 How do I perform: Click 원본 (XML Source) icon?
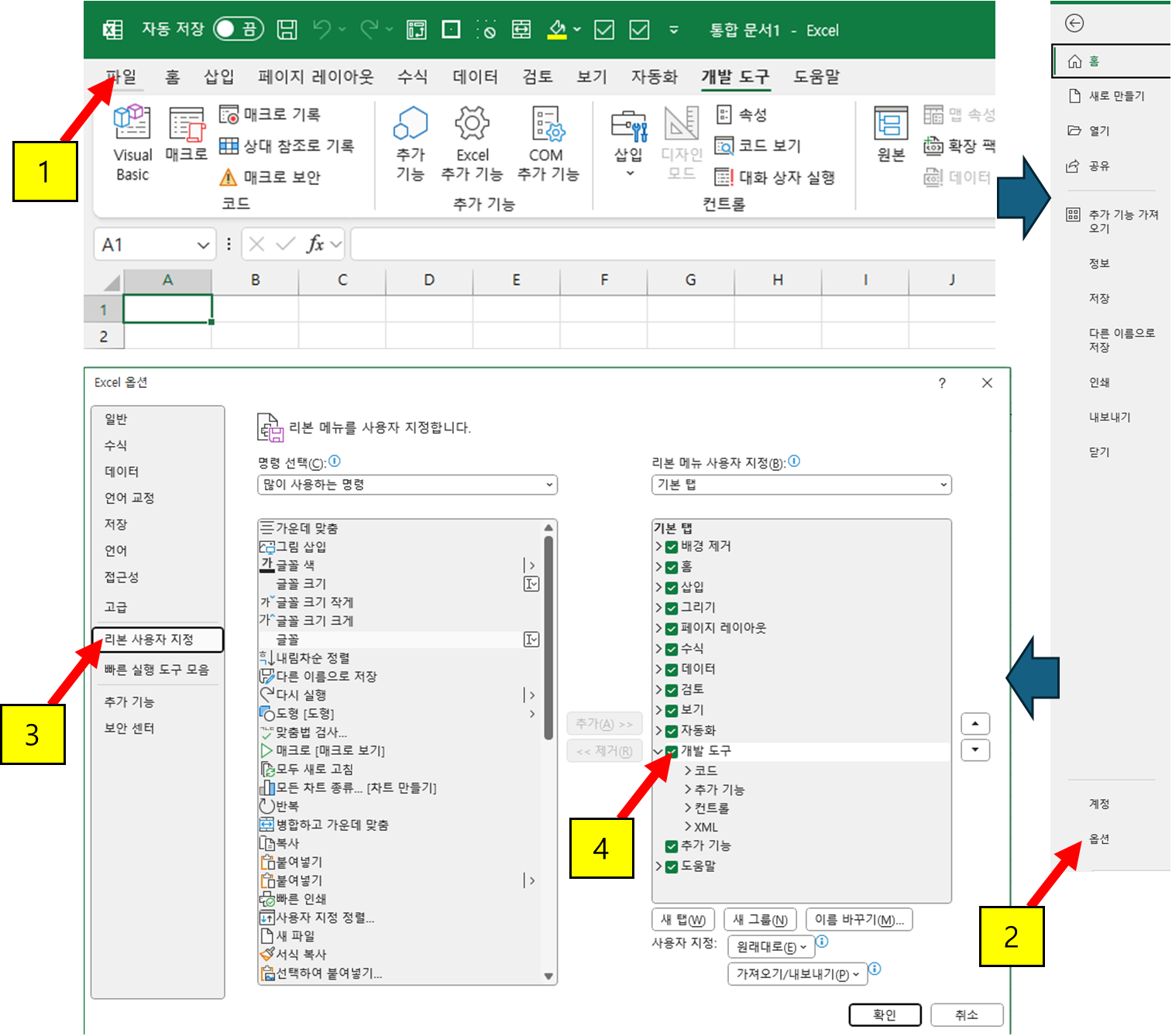[891, 124]
